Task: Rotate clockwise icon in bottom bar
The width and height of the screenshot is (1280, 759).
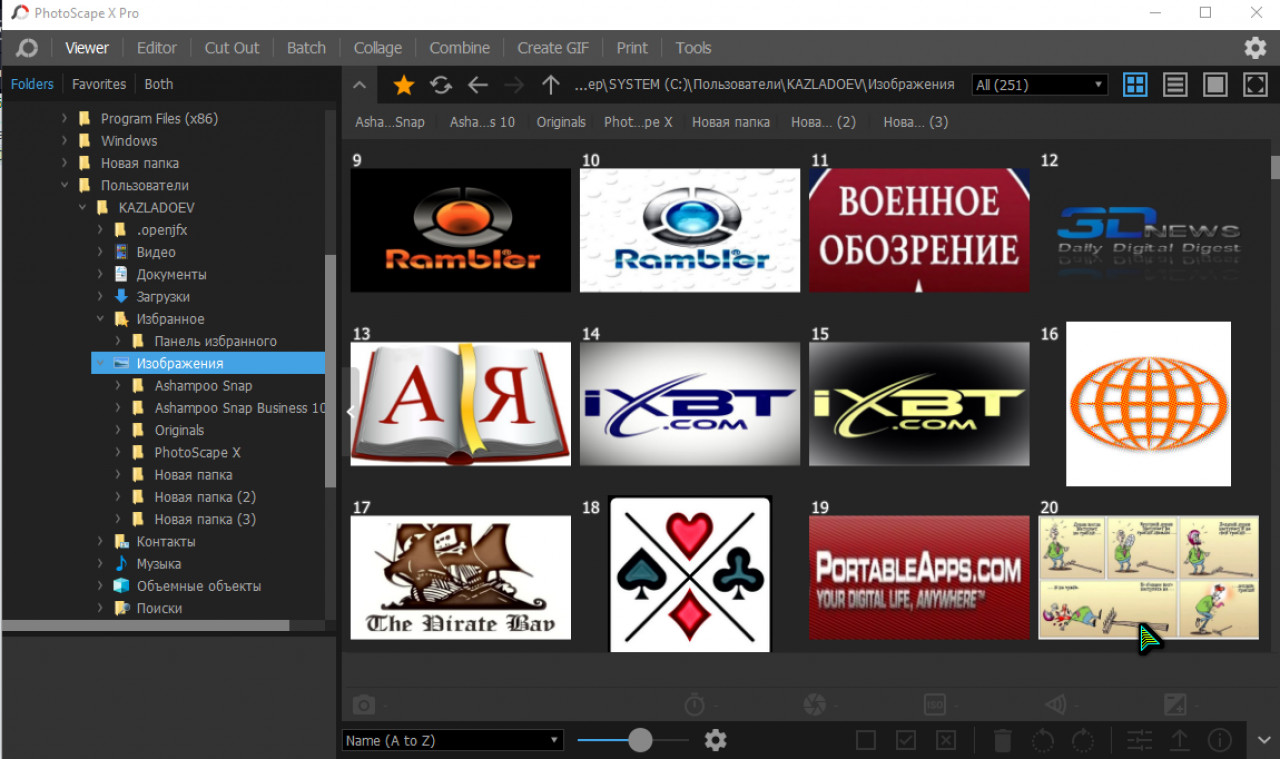Action: (x=1083, y=740)
